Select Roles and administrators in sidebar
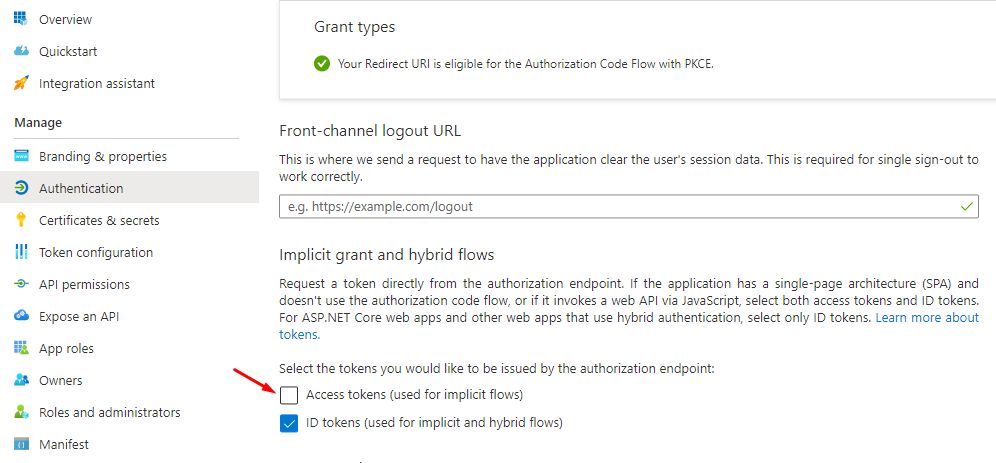The image size is (996, 463). [109, 412]
